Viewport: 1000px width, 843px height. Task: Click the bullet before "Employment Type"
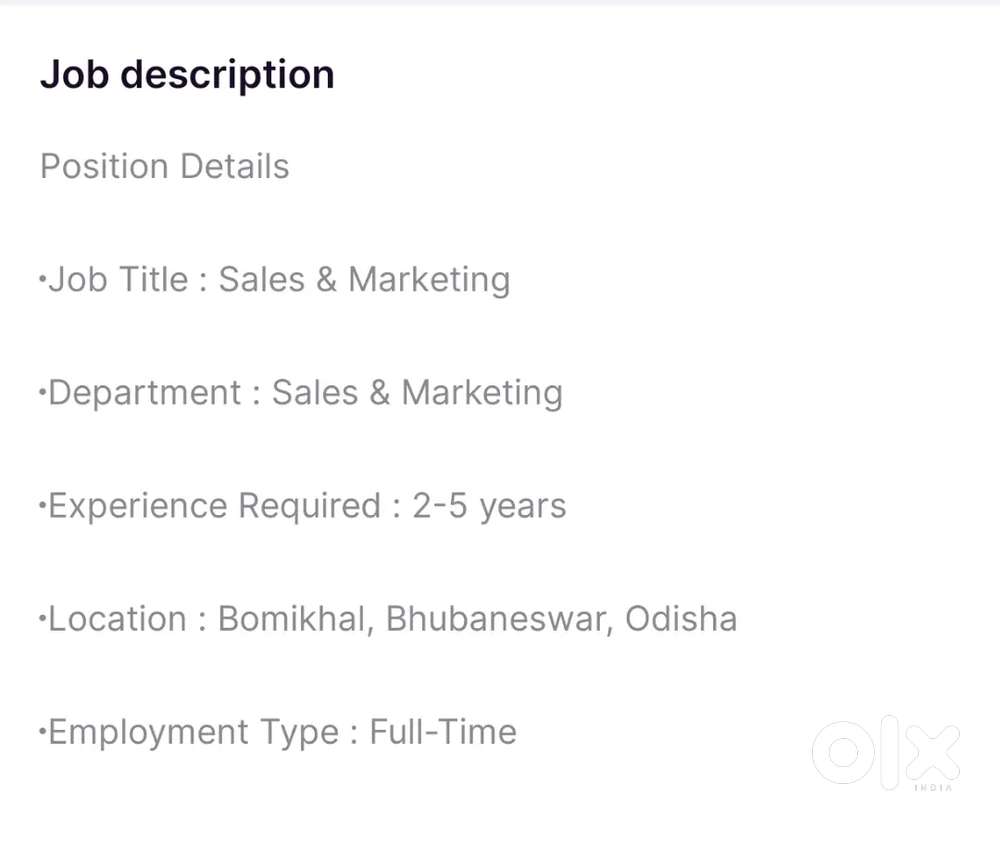click(42, 730)
